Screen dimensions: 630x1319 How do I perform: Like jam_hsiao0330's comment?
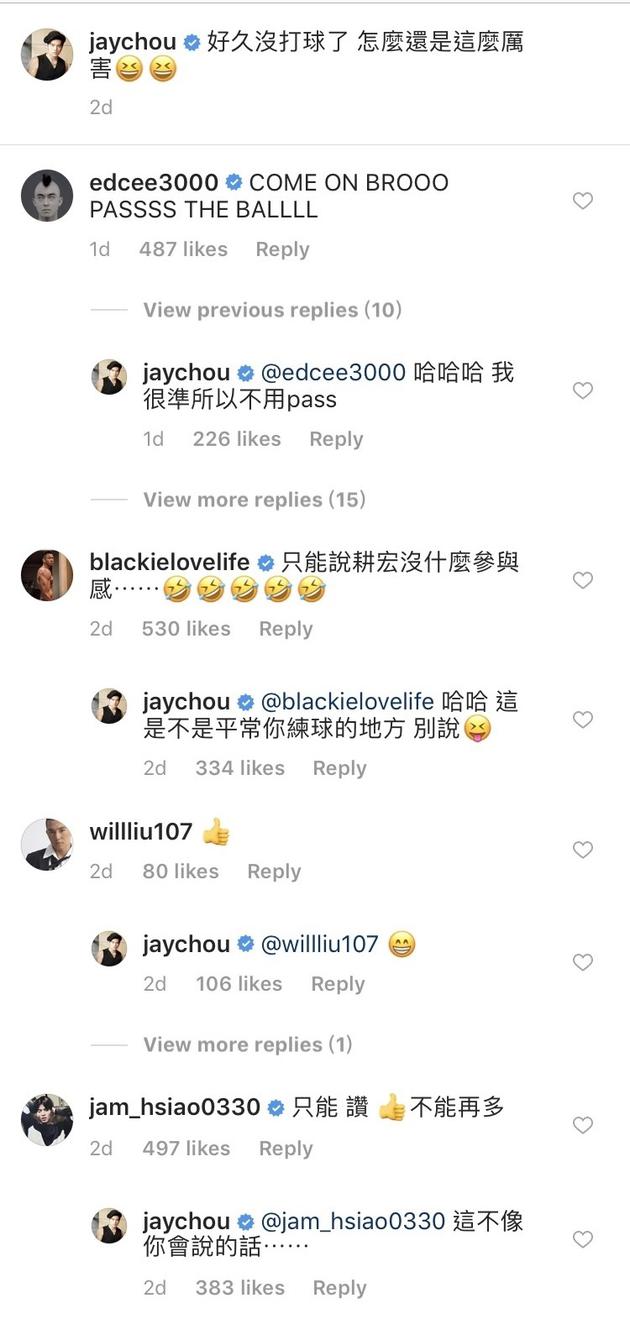click(582, 1126)
